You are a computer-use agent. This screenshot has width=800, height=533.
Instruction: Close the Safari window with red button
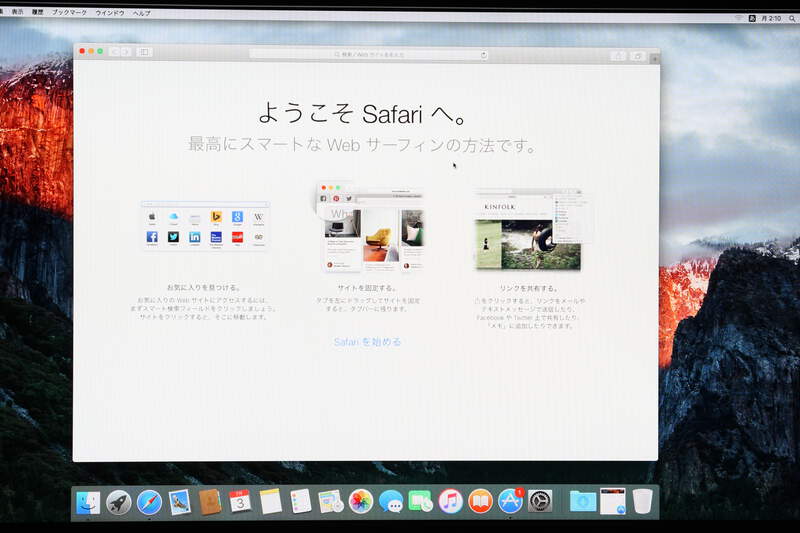82,51
